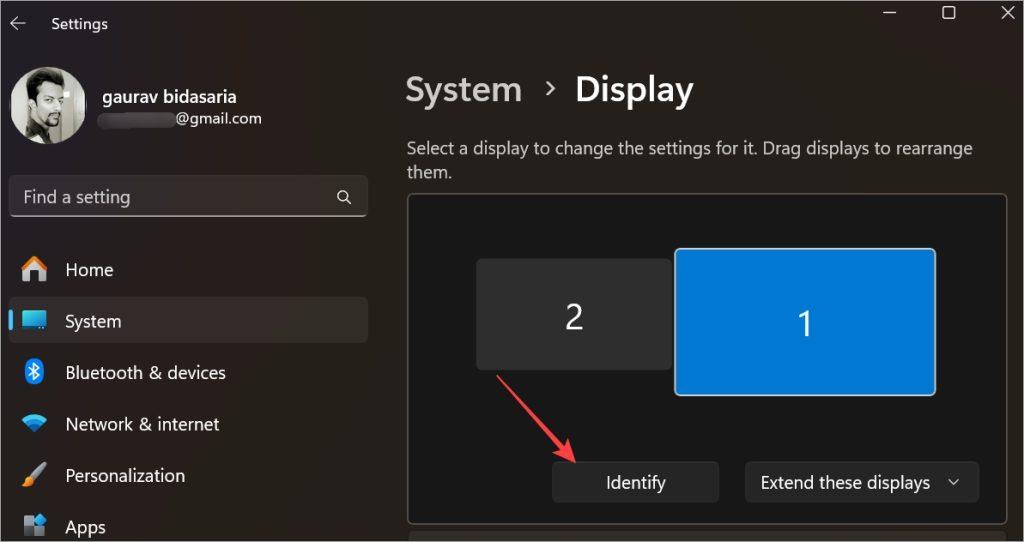Open Bluetooth & devices settings
Image resolution: width=1024 pixels, height=542 pixels.
pyautogui.click(x=188, y=372)
